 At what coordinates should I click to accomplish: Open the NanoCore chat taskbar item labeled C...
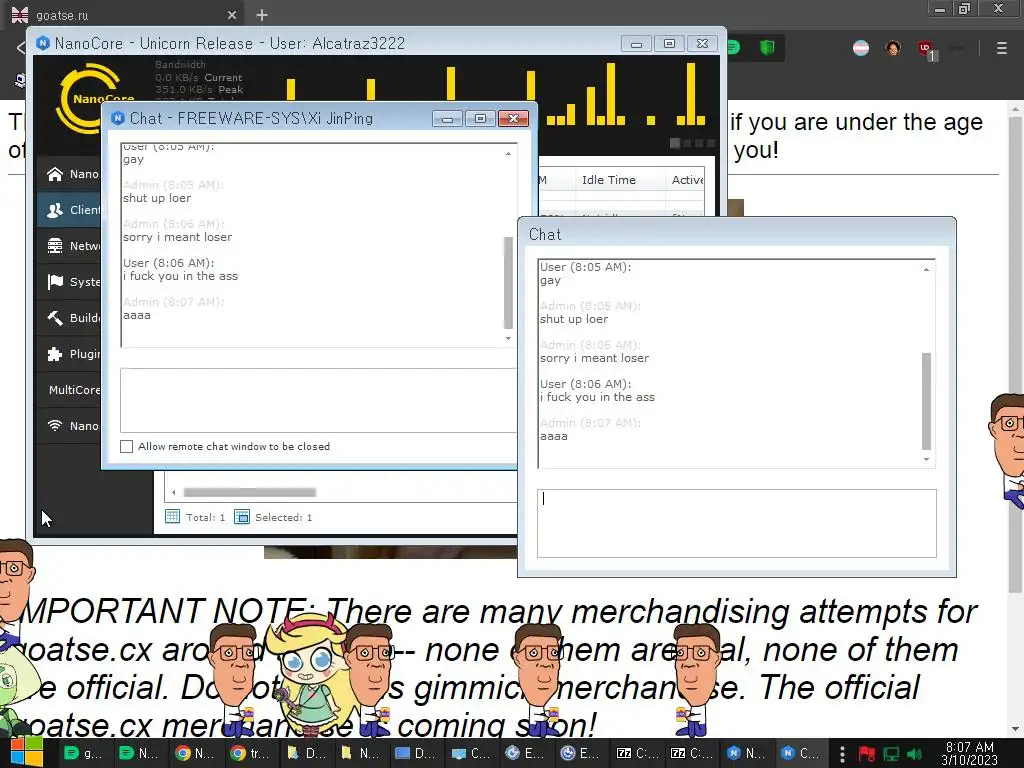(800, 753)
